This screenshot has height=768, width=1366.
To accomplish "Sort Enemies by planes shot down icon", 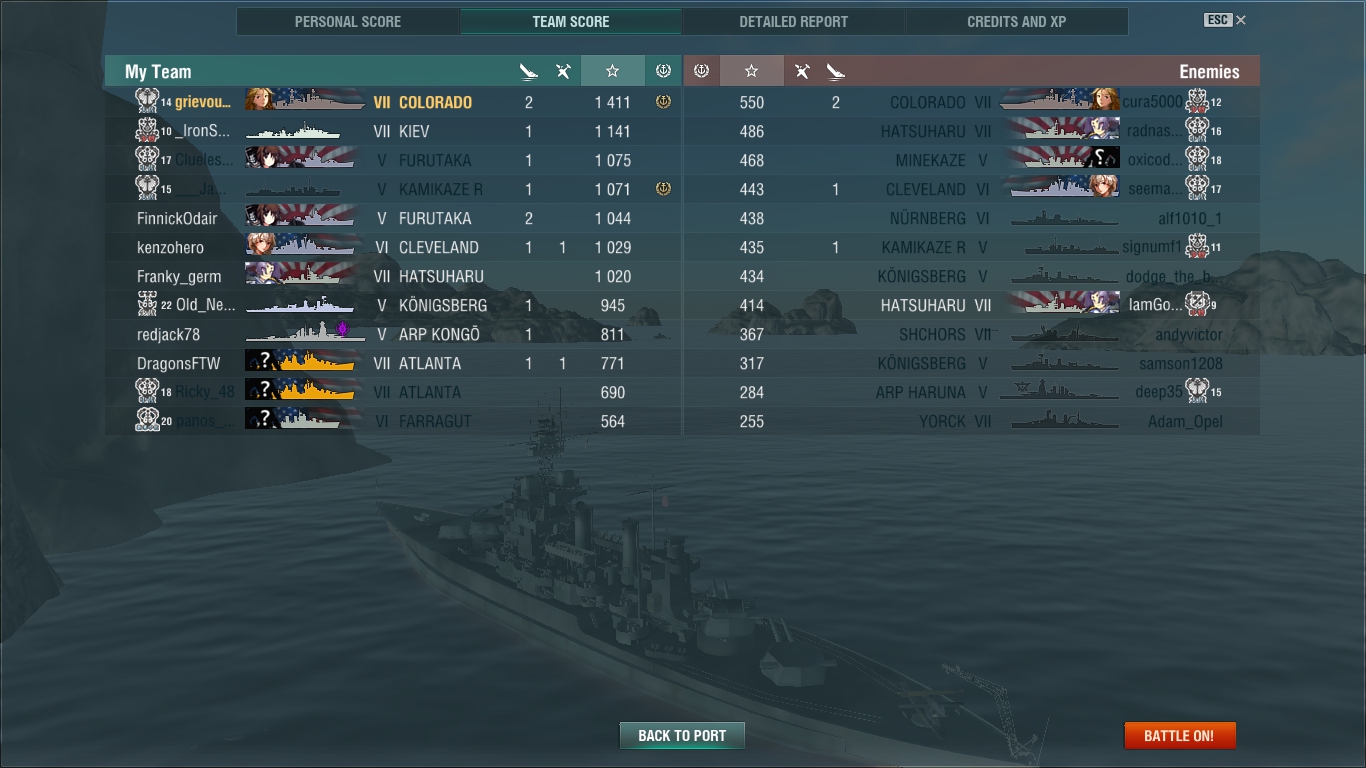I will click(802, 71).
